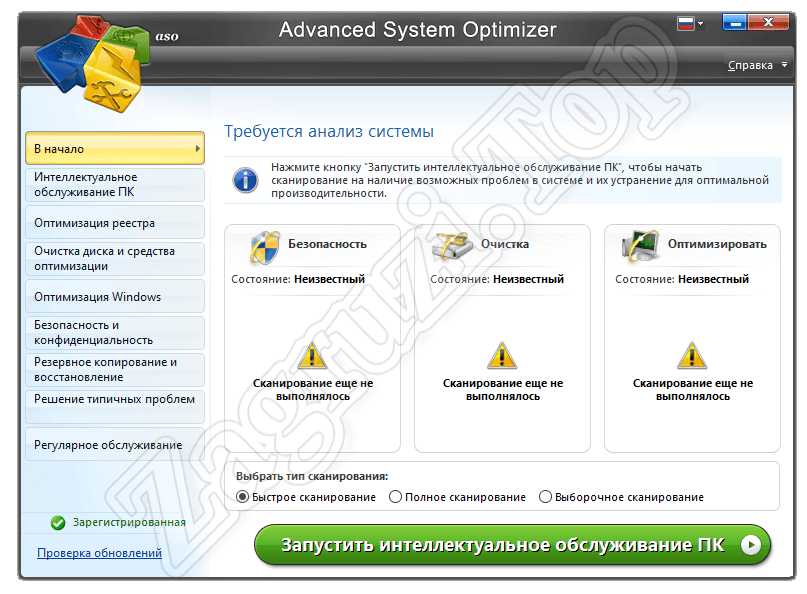Open Оптимизация Windows section

(x=115, y=296)
